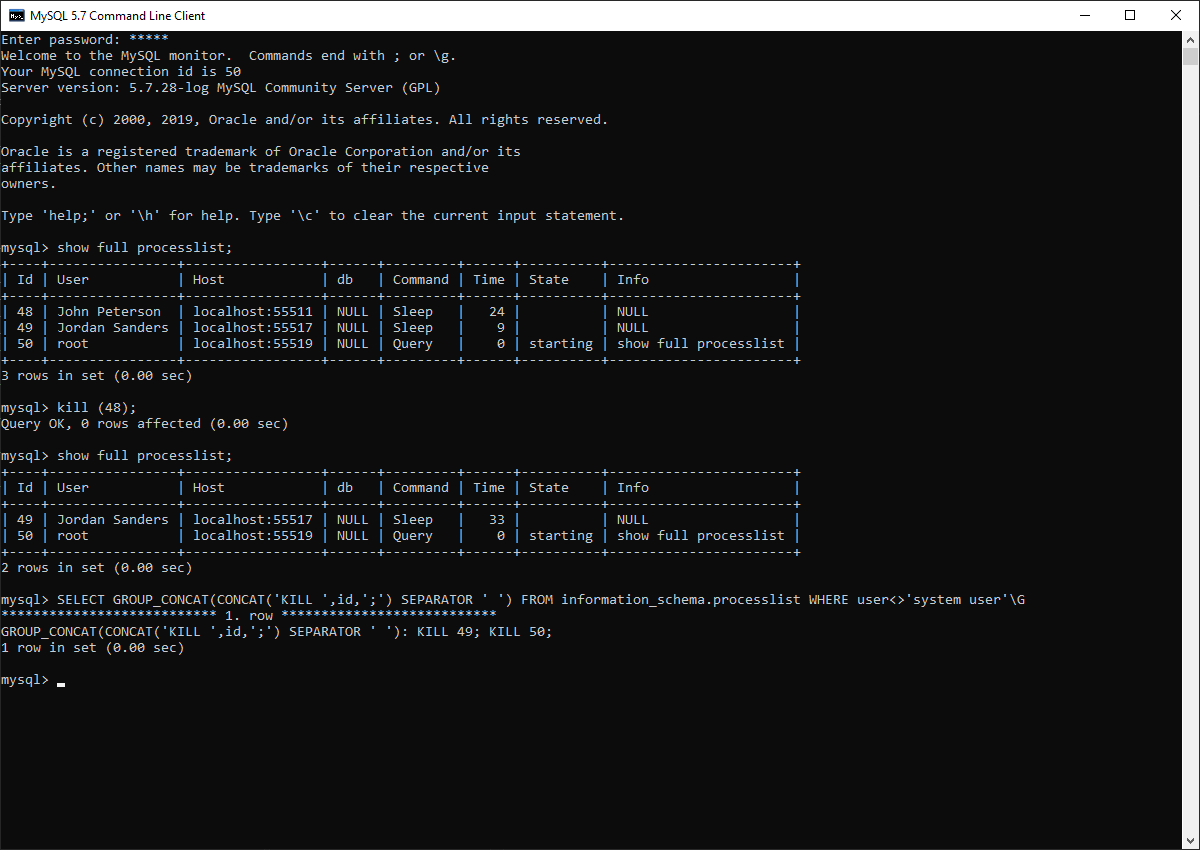The width and height of the screenshot is (1200, 850).
Task: Minimize the MySQL Command Line Client window
Action: (x=1084, y=15)
